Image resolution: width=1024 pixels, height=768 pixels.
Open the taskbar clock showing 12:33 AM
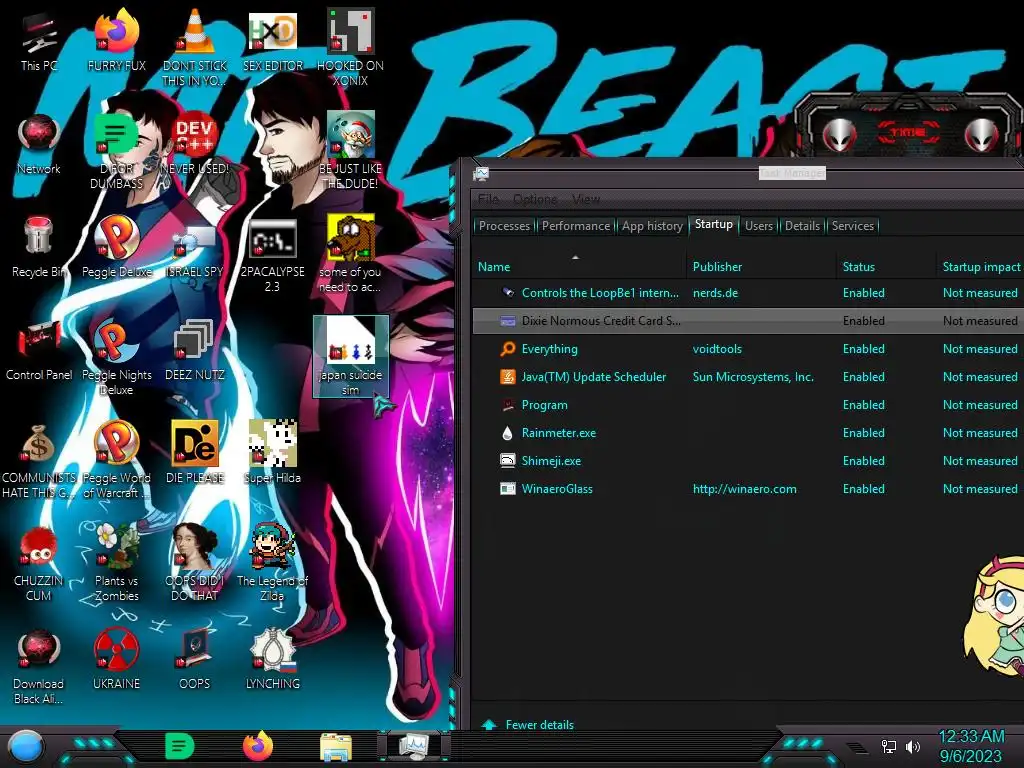click(971, 746)
